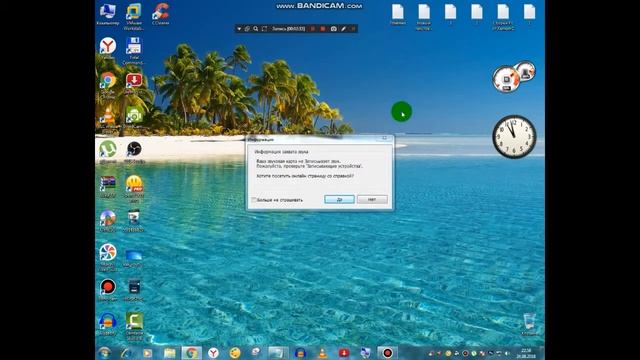The height and width of the screenshot is (360, 640).
Task: Open the OBS Studio desktop shortcut
Action: coord(134,151)
